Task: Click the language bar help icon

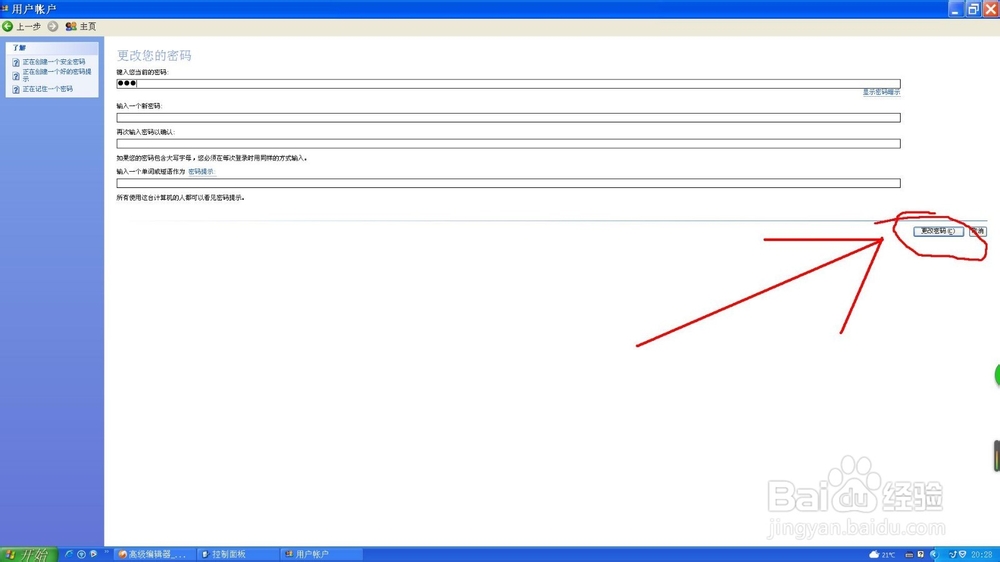Action: pyautogui.click(x=920, y=555)
